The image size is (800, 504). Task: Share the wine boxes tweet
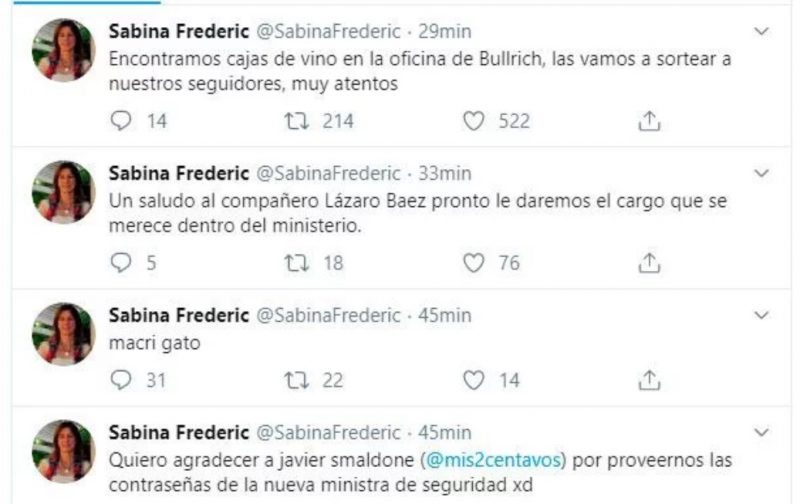coord(649,121)
